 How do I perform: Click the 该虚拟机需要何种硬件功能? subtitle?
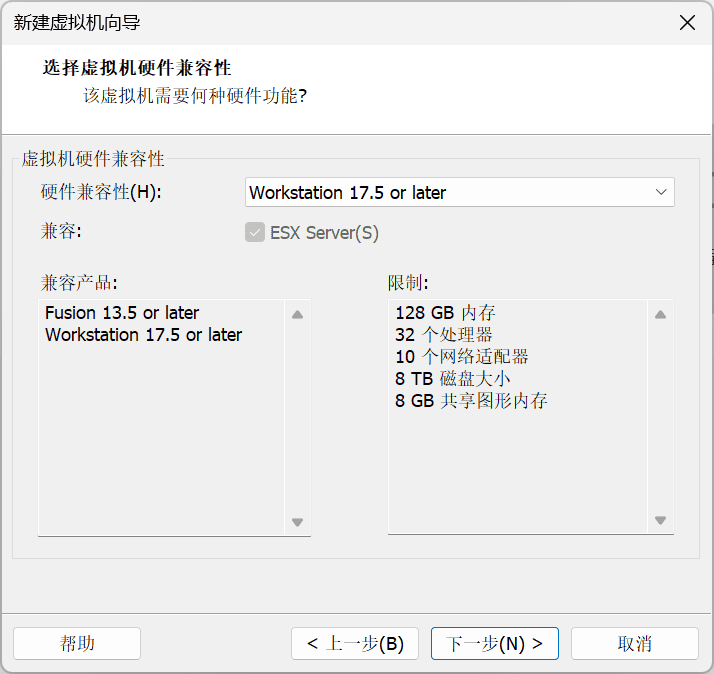pos(195,96)
